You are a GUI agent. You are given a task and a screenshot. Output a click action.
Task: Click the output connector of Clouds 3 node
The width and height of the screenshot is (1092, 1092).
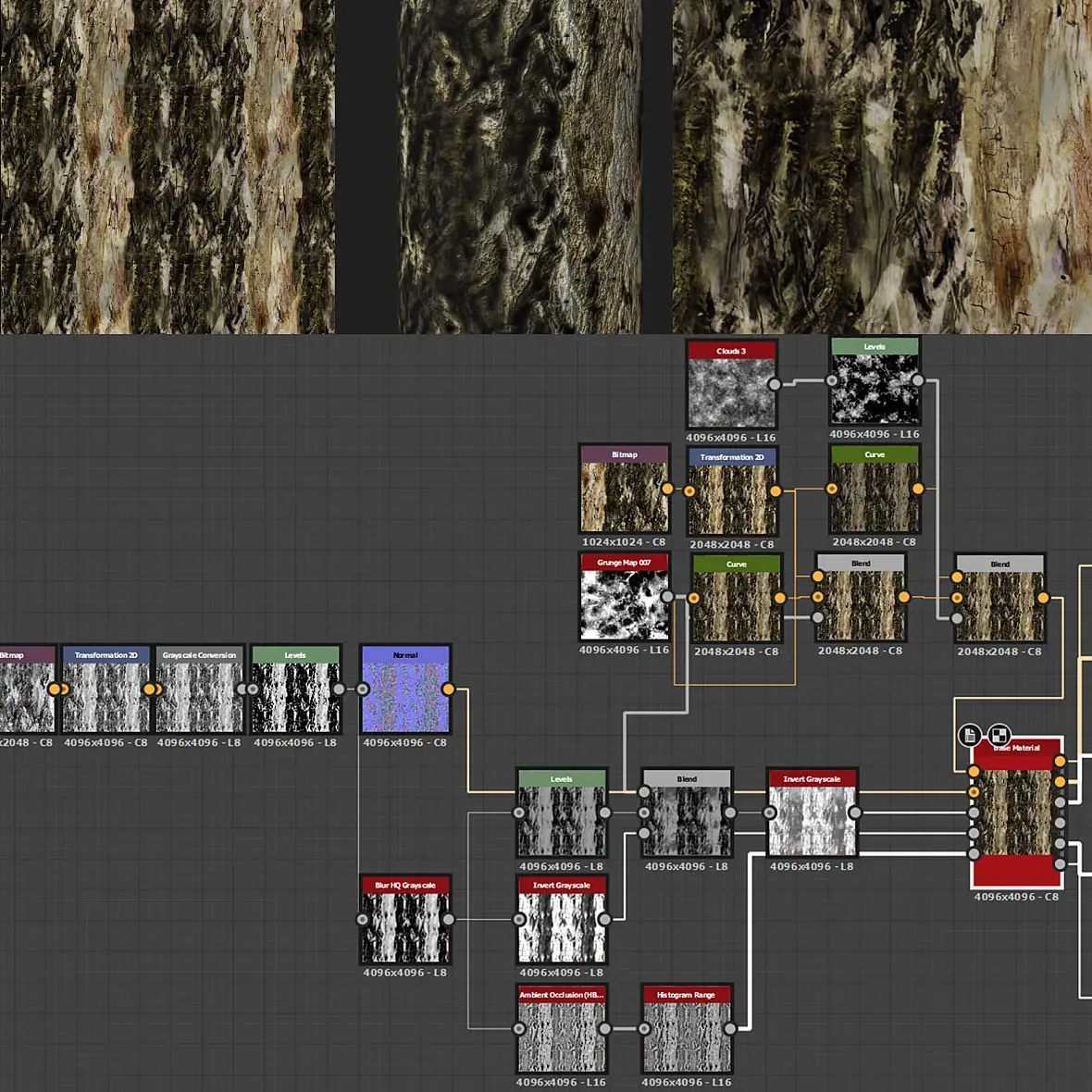[x=775, y=384]
